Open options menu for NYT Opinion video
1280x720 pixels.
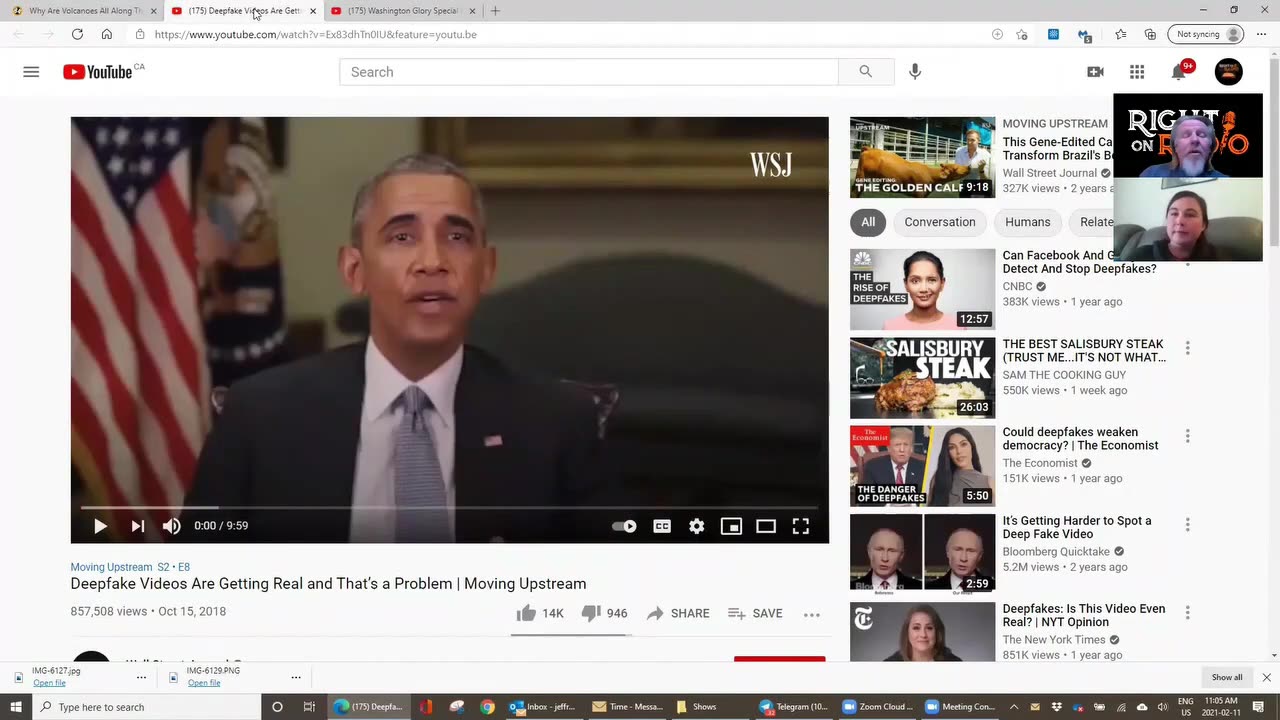[x=1187, y=612]
